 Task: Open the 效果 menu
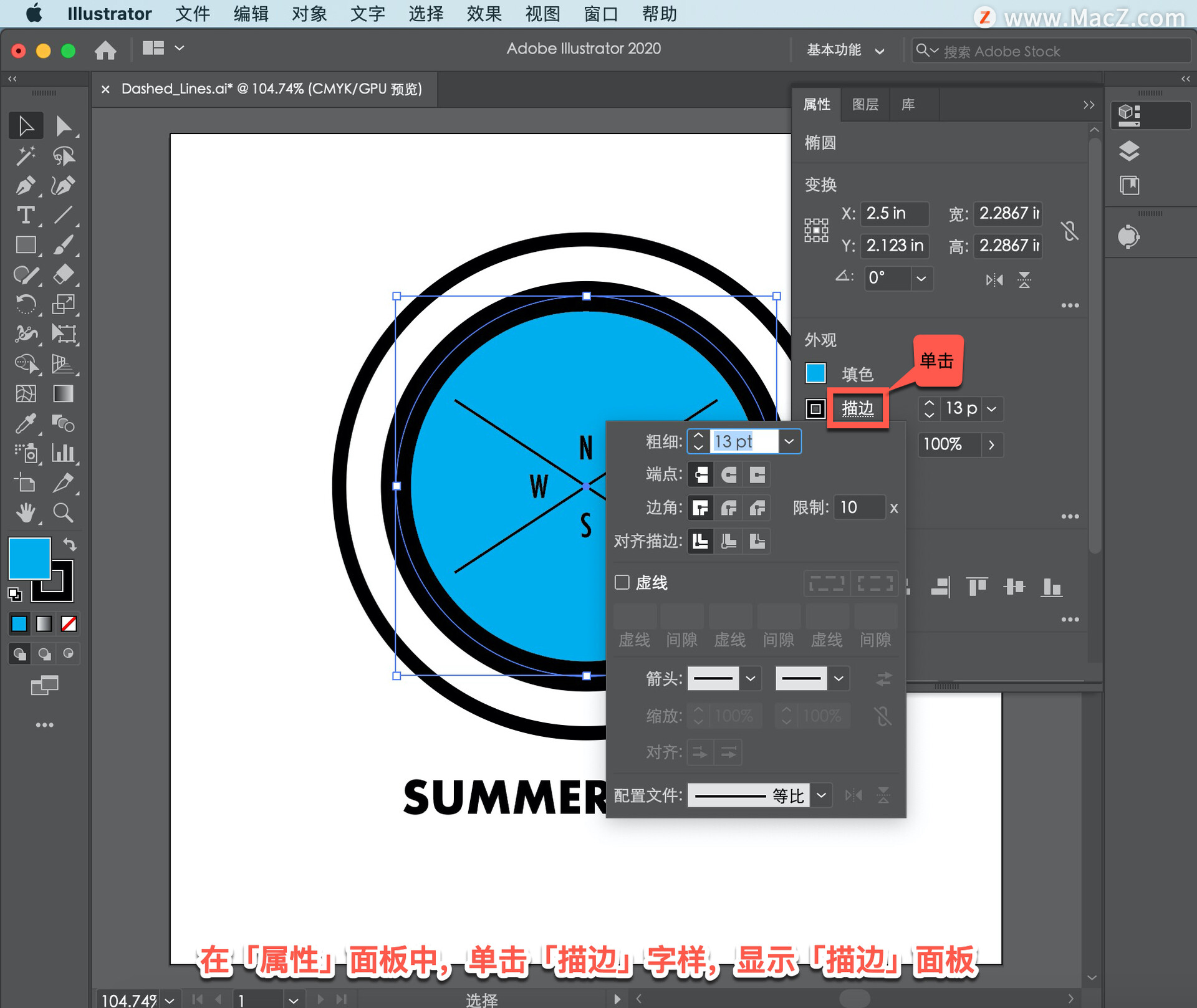484,14
